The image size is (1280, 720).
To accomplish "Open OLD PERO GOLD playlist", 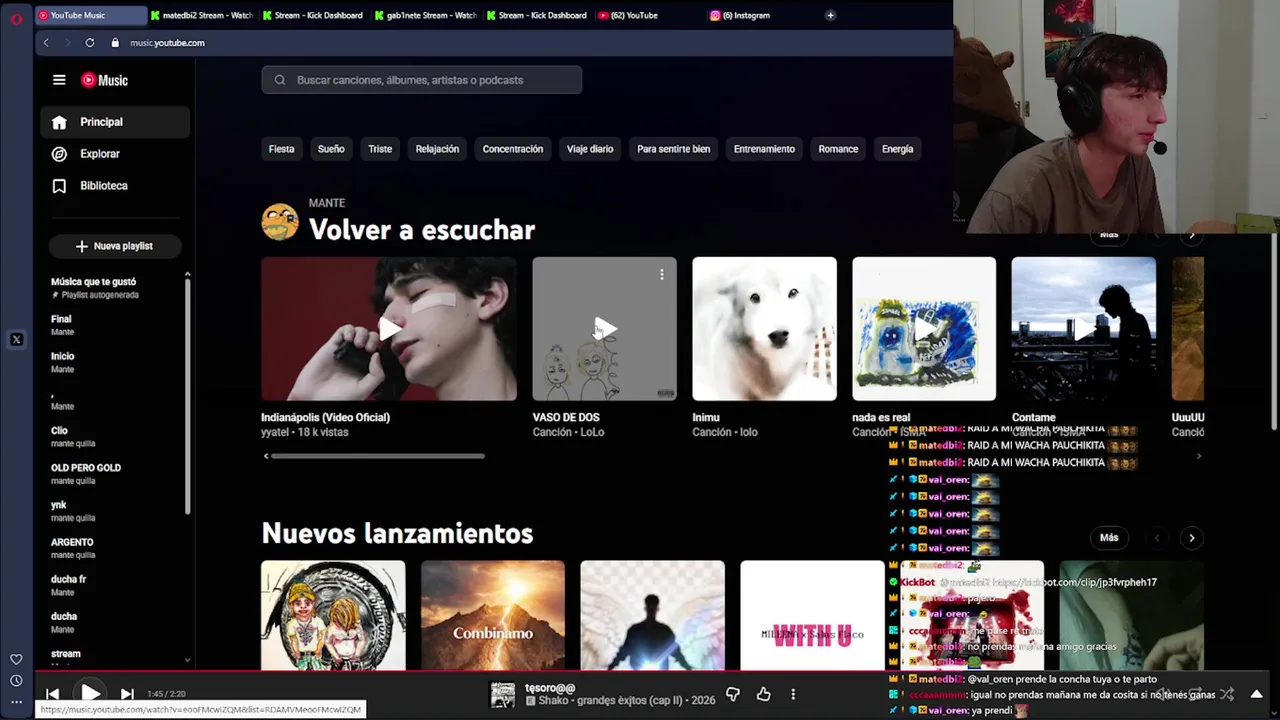I will click(x=114, y=474).
